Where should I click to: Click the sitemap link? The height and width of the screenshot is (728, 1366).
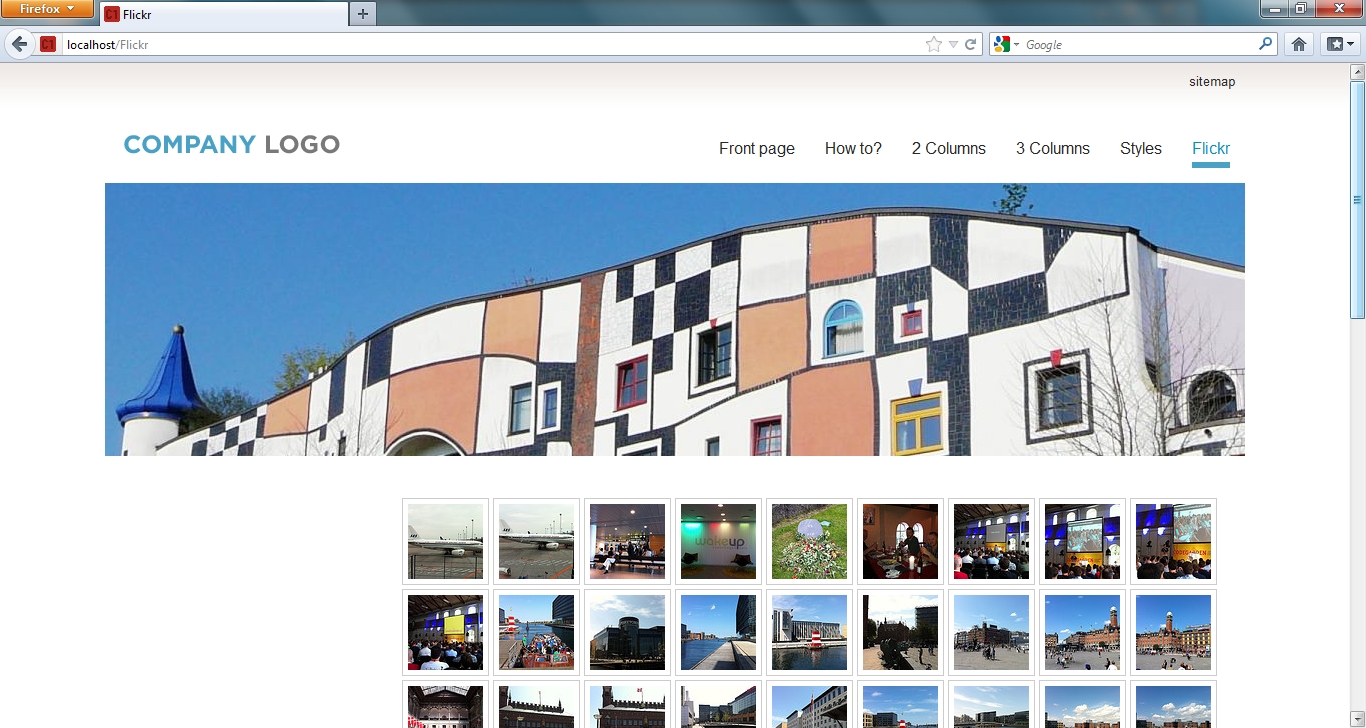1211,82
